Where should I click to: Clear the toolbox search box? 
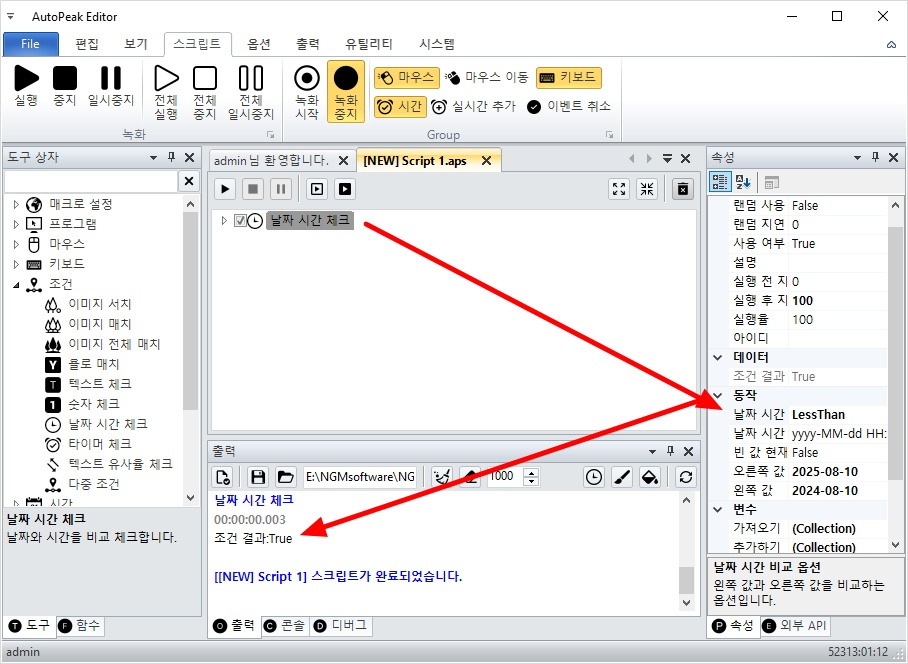click(189, 181)
